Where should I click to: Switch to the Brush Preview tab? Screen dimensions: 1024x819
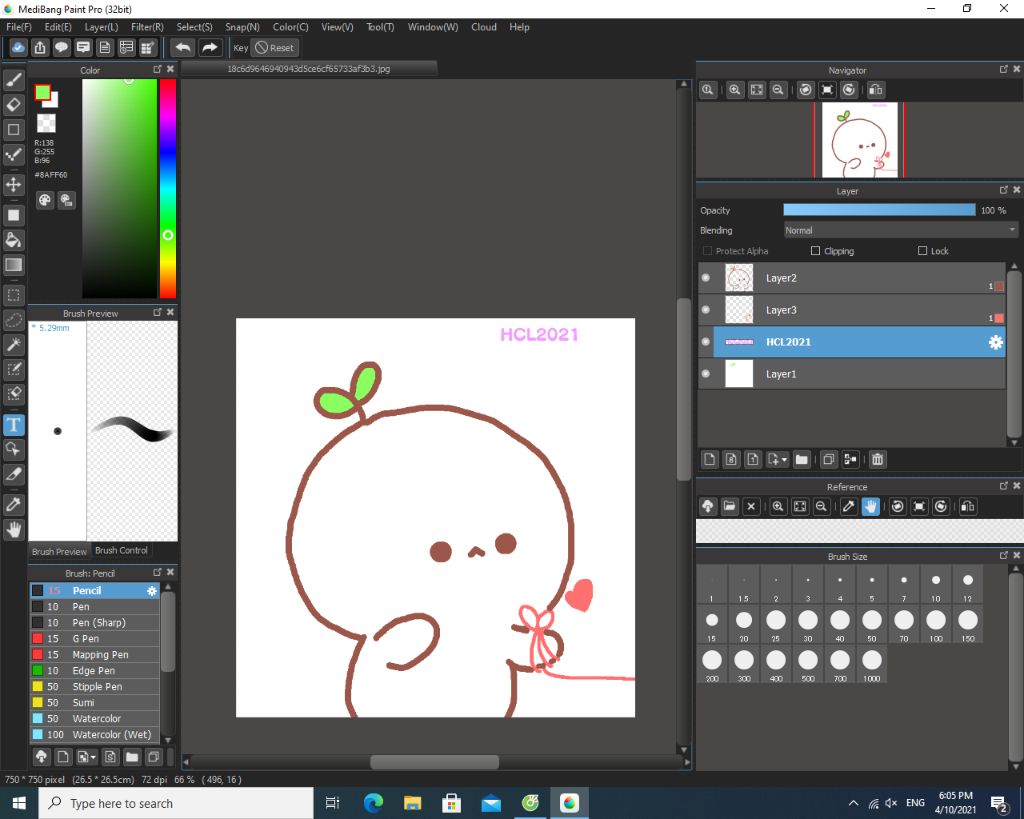point(59,552)
